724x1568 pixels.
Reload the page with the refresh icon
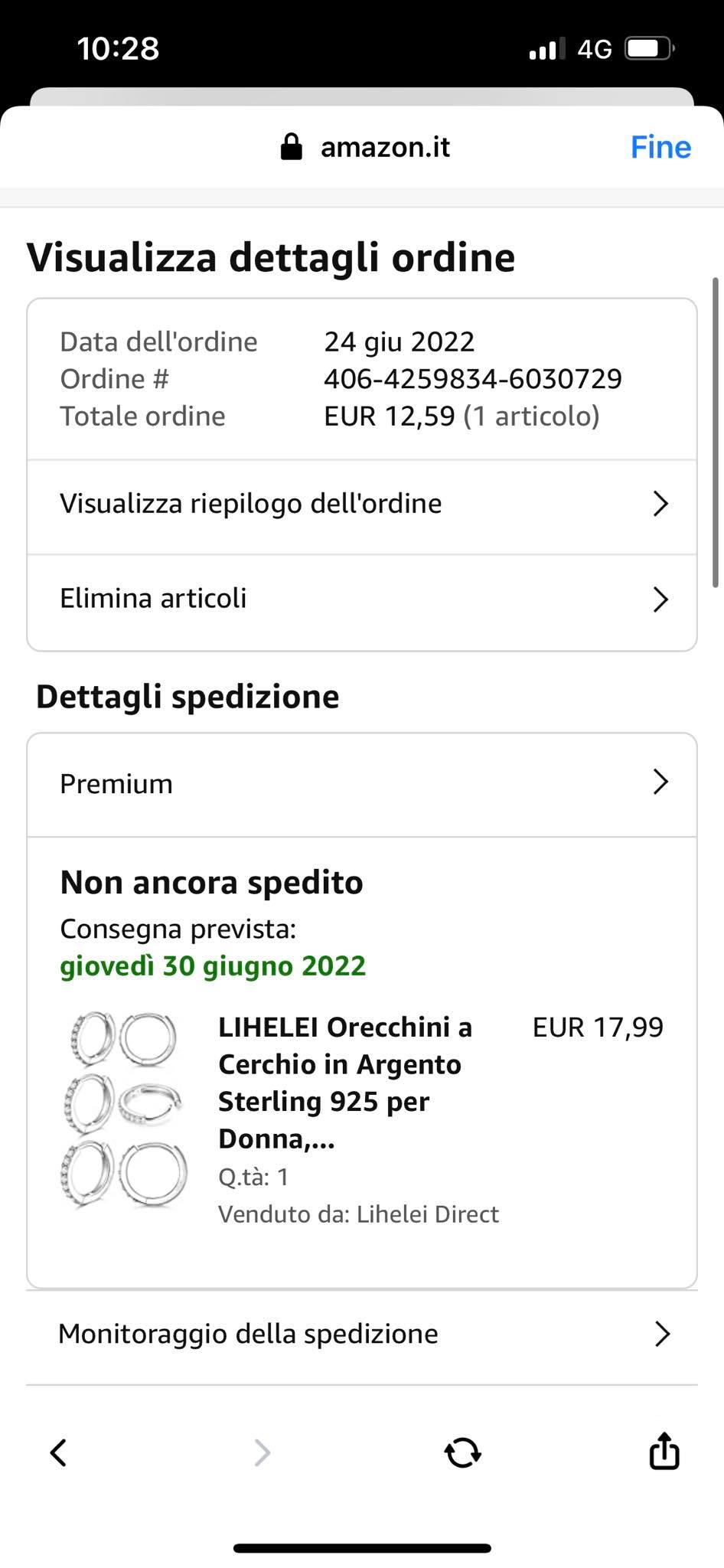462,1452
